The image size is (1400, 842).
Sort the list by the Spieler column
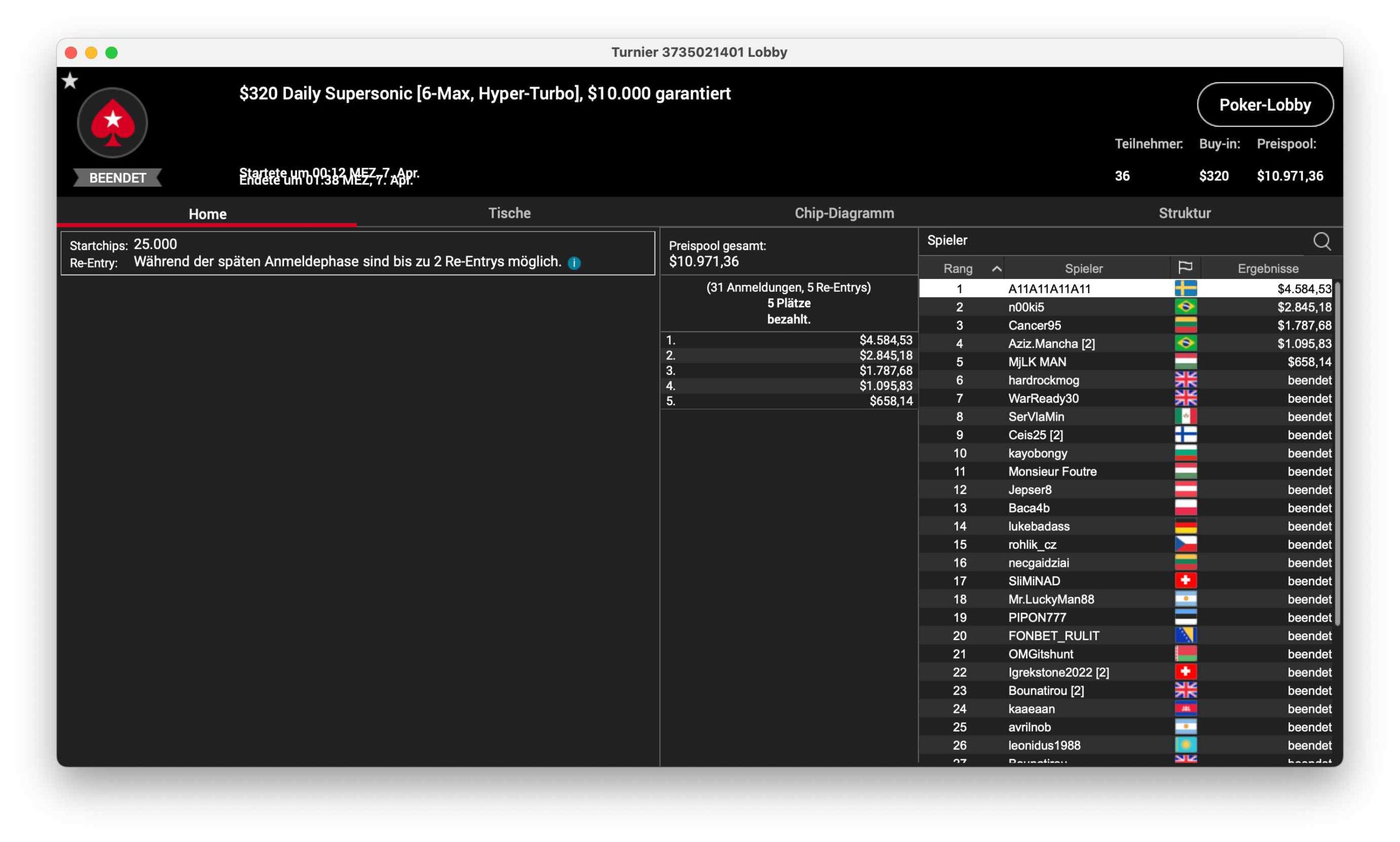(1083, 269)
